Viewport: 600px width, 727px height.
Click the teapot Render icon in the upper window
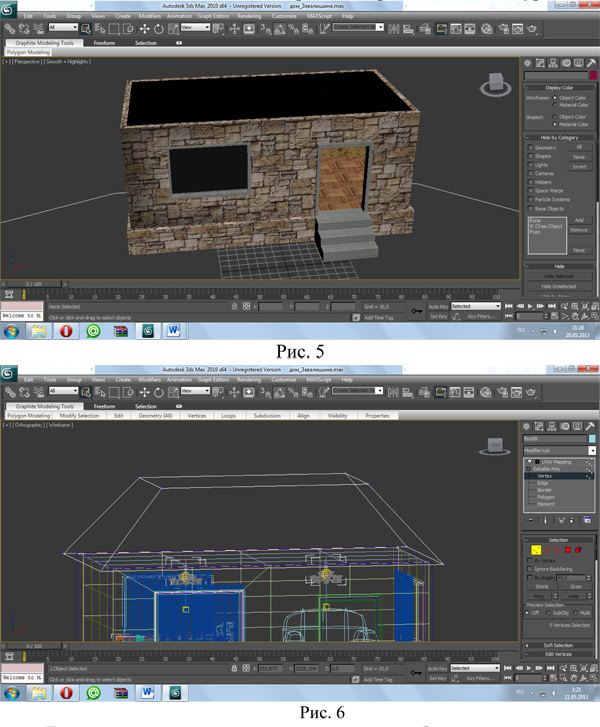point(532,29)
